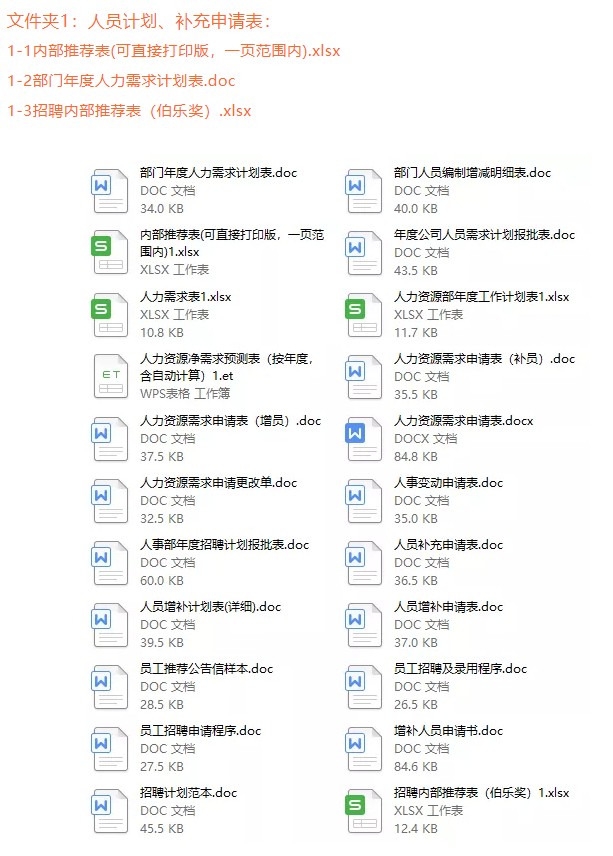Click the DOC icon for 人员增补申请表.doc
Viewport: 613px width, 856px height.
pyautogui.click(x=364, y=624)
